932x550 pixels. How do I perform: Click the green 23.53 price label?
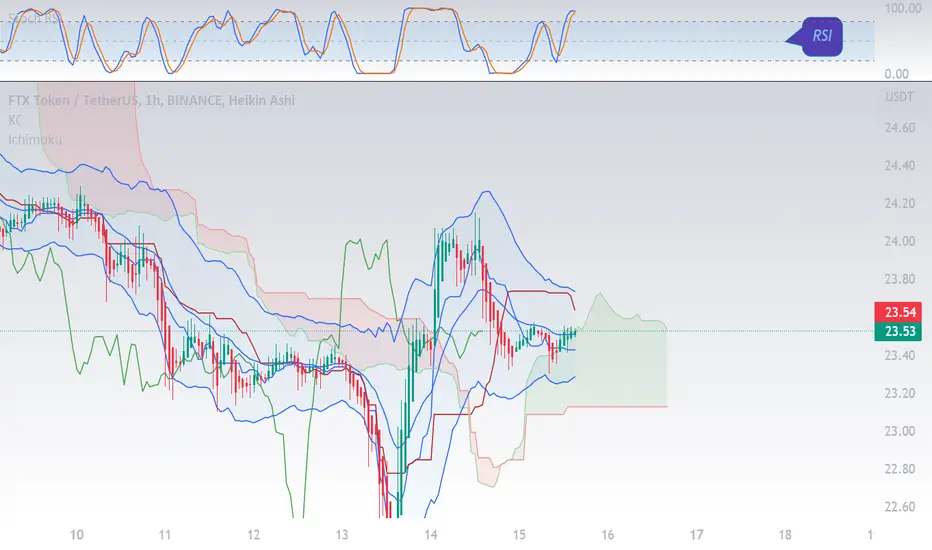(x=898, y=331)
